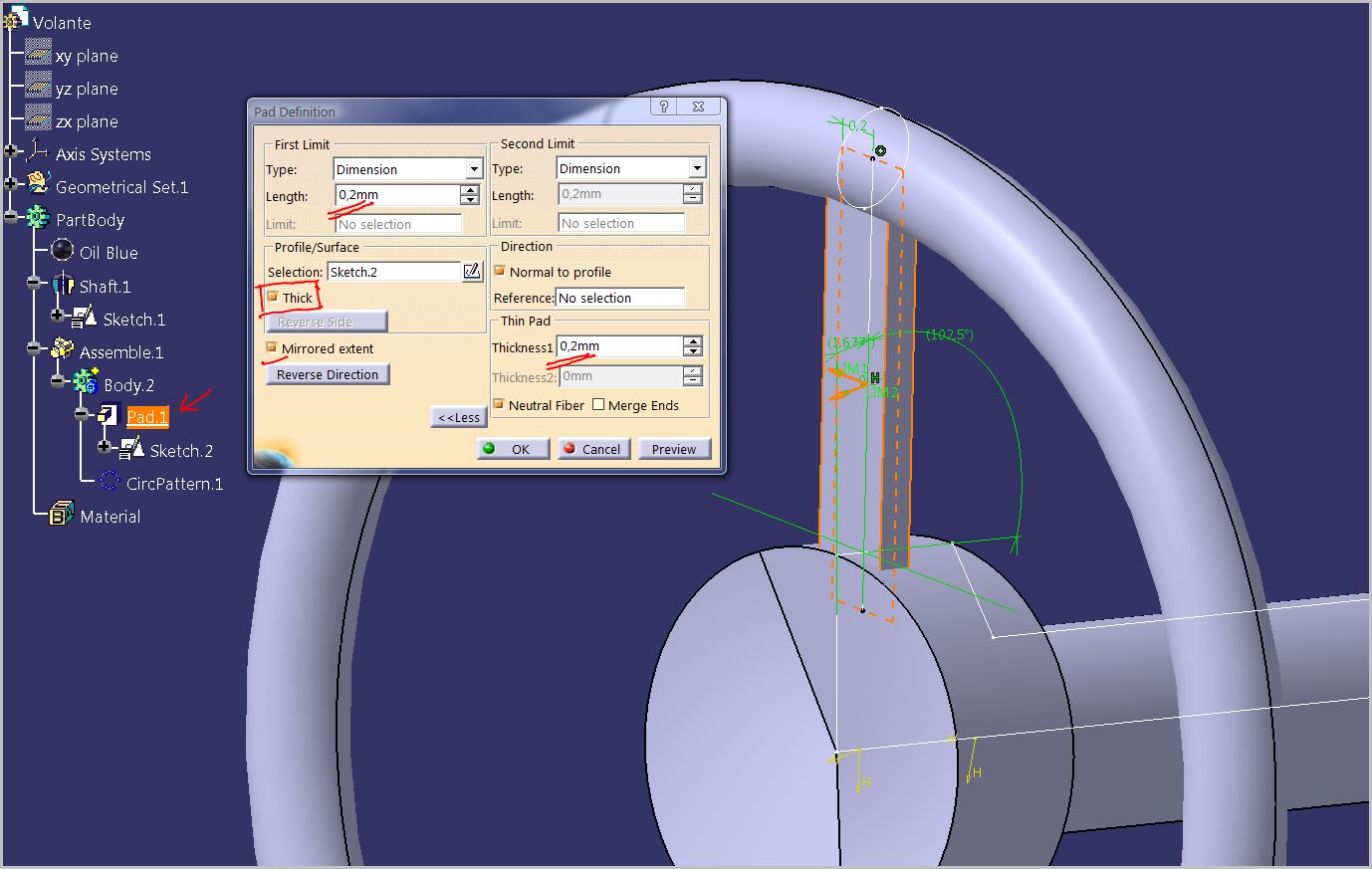Image resolution: width=1372 pixels, height=869 pixels.
Task: Adjust First Limit Length spinner arrows
Action: tap(470, 195)
